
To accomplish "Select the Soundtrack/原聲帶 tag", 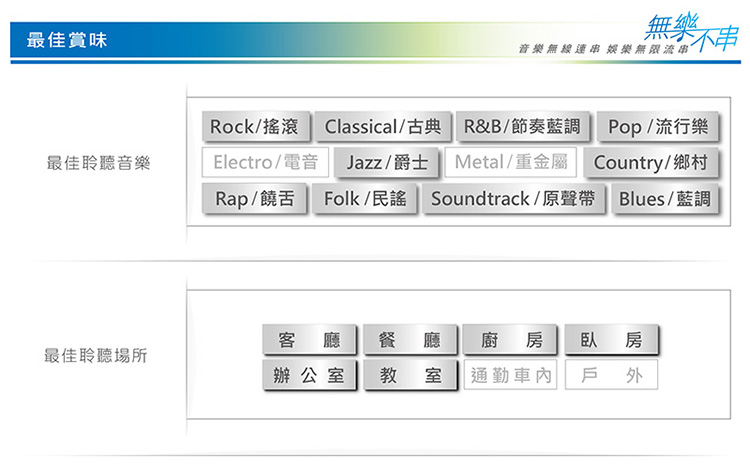I will point(514,198).
